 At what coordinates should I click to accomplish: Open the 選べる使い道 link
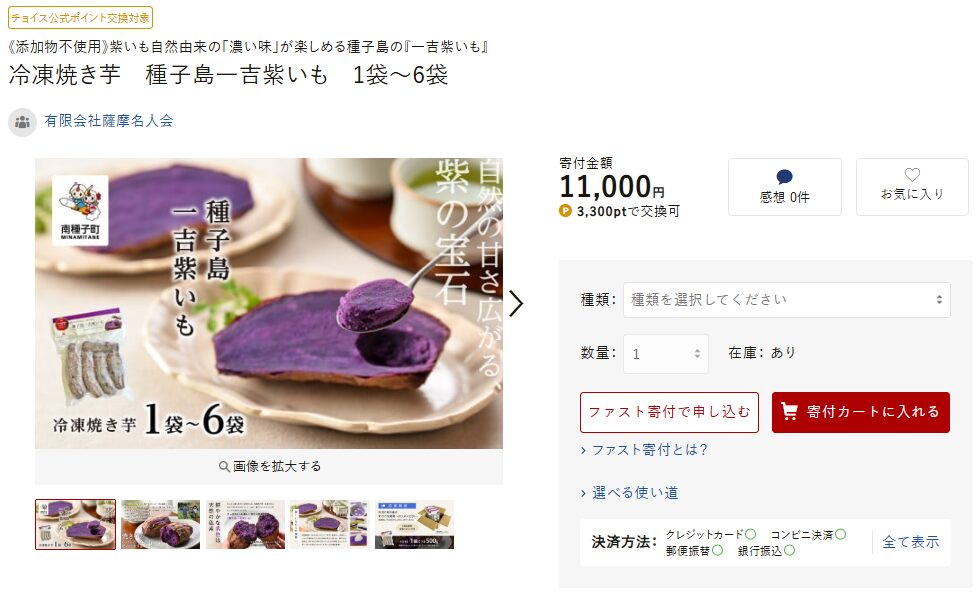pos(635,493)
